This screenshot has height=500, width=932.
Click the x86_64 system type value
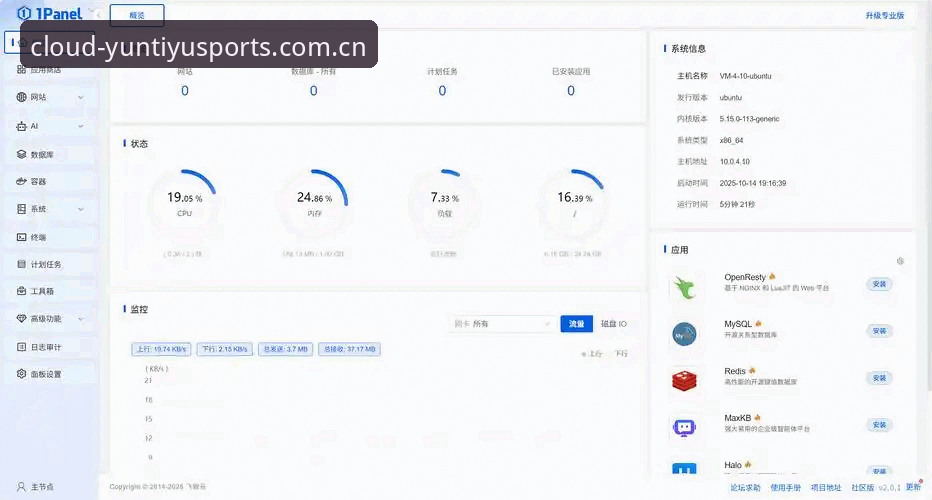coord(731,140)
